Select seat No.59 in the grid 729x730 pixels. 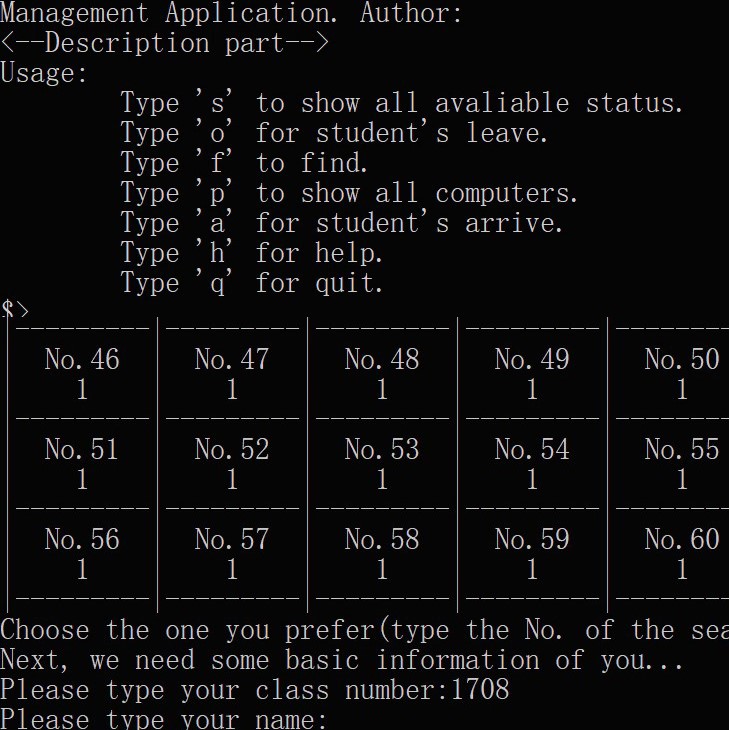coord(532,554)
